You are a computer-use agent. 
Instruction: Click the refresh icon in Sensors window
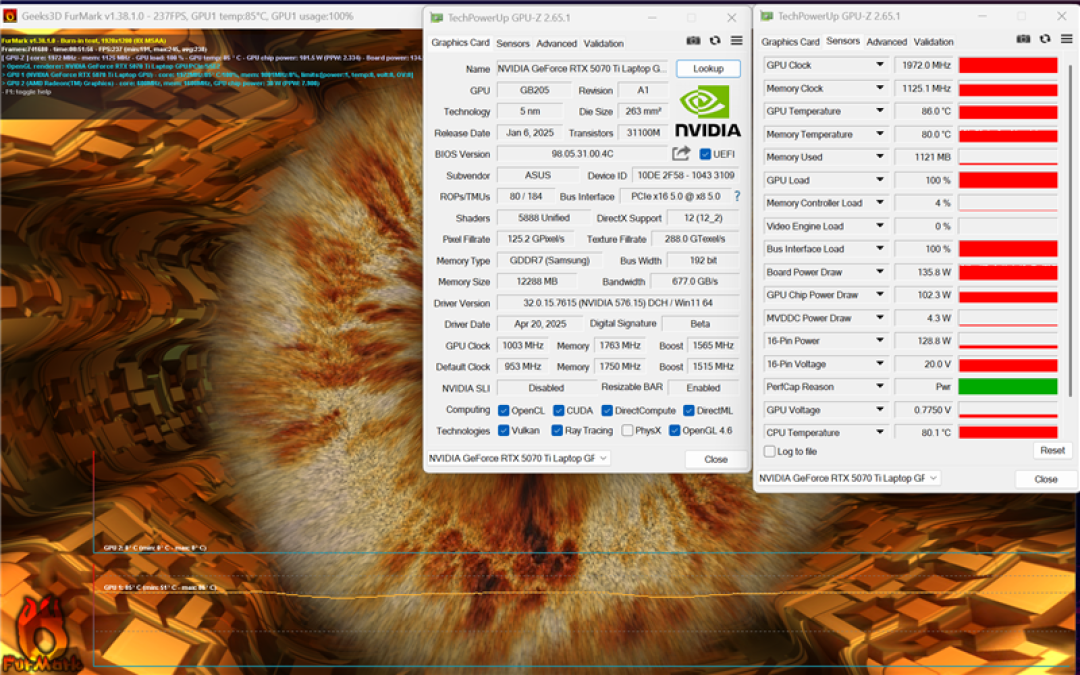coord(1045,39)
